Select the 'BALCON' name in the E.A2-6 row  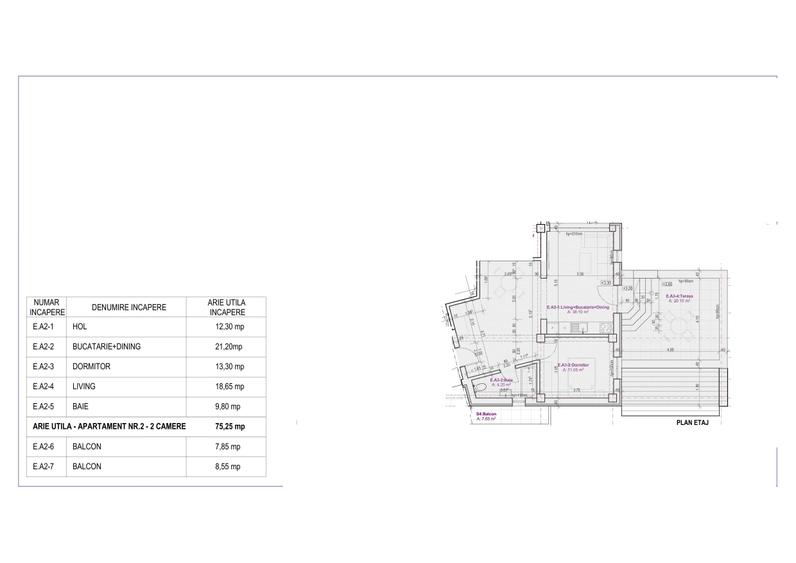point(87,447)
